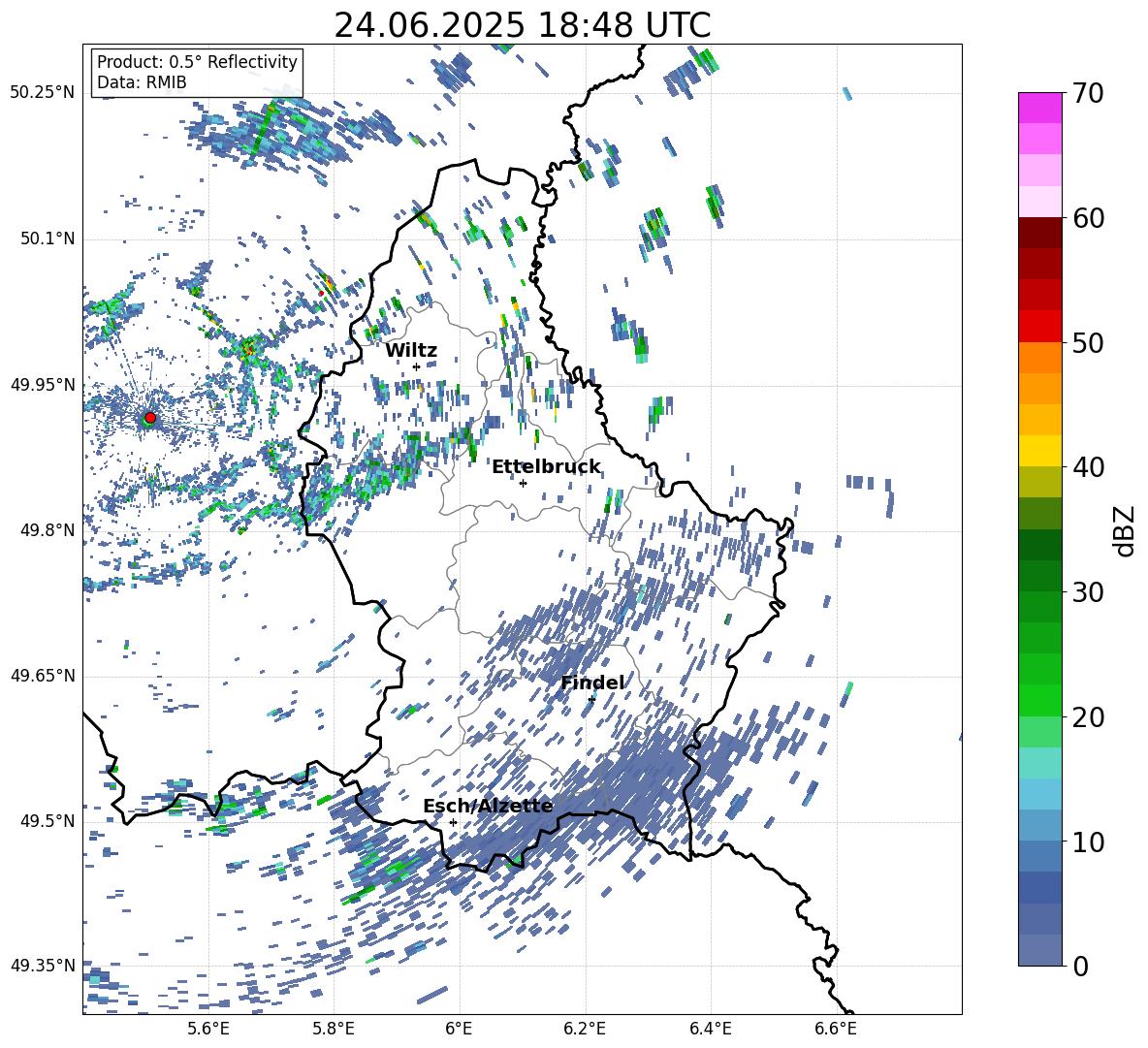Click the Wiltz cross marker
Image resolution: width=1148 pixels, height=1048 pixels.
tap(416, 366)
